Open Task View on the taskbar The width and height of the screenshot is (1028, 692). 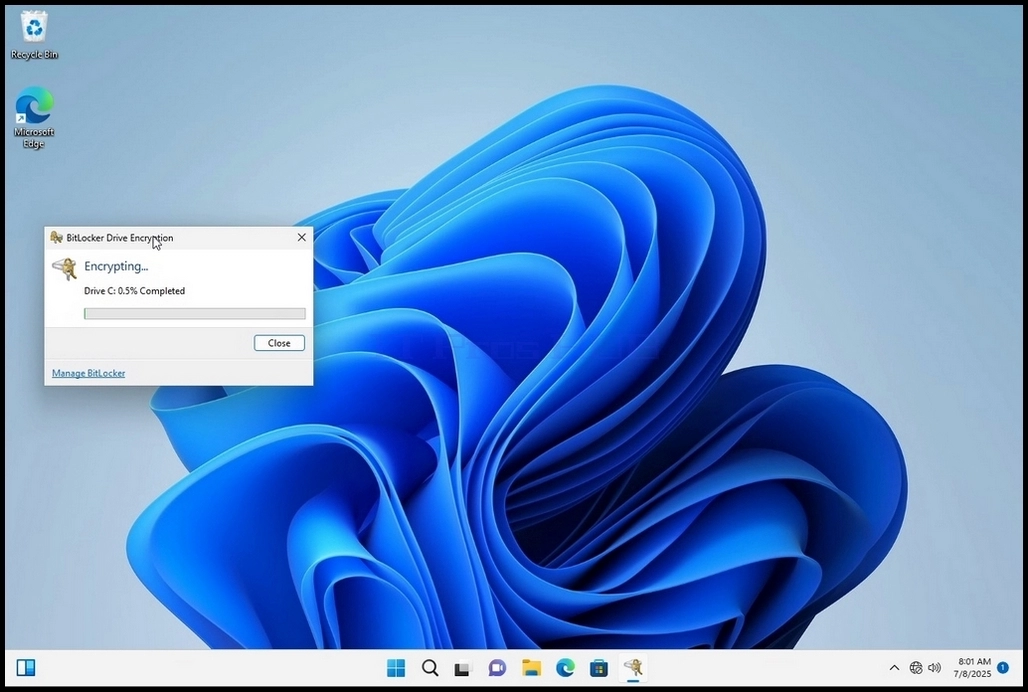(464, 668)
